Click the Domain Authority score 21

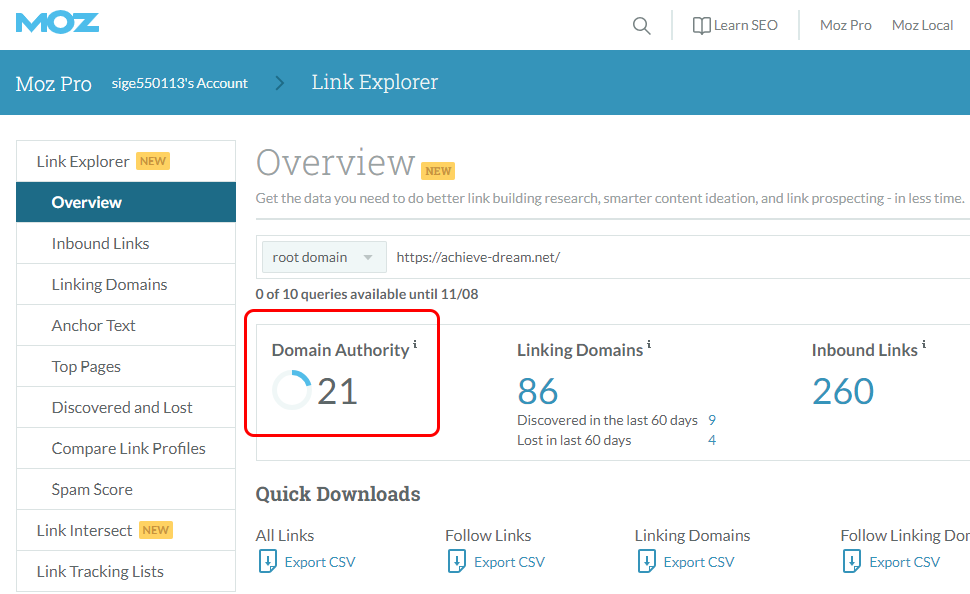point(338,391)
